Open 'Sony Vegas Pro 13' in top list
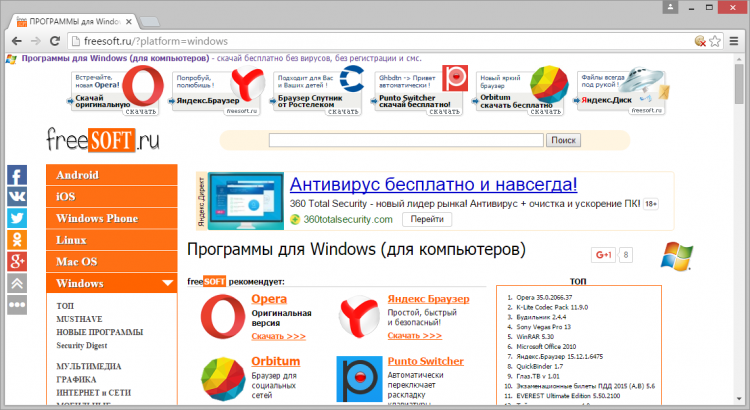Screen dimensions: 750x410 543,327
